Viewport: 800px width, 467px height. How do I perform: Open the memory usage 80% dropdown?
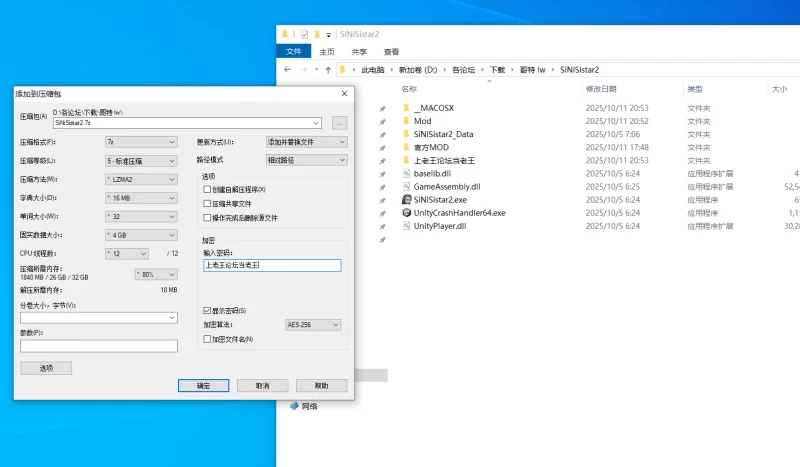point(156,274)
